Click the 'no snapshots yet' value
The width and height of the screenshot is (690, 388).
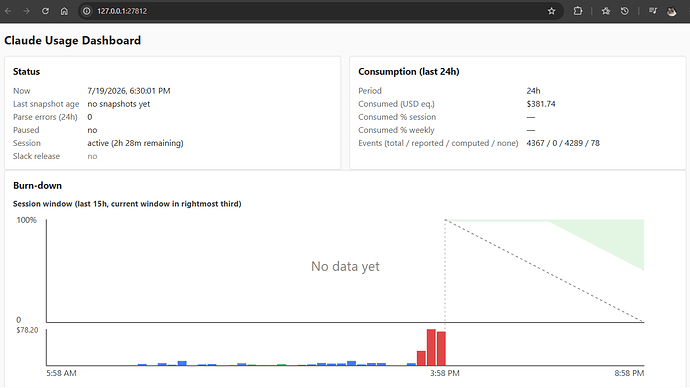pos(118,104)
